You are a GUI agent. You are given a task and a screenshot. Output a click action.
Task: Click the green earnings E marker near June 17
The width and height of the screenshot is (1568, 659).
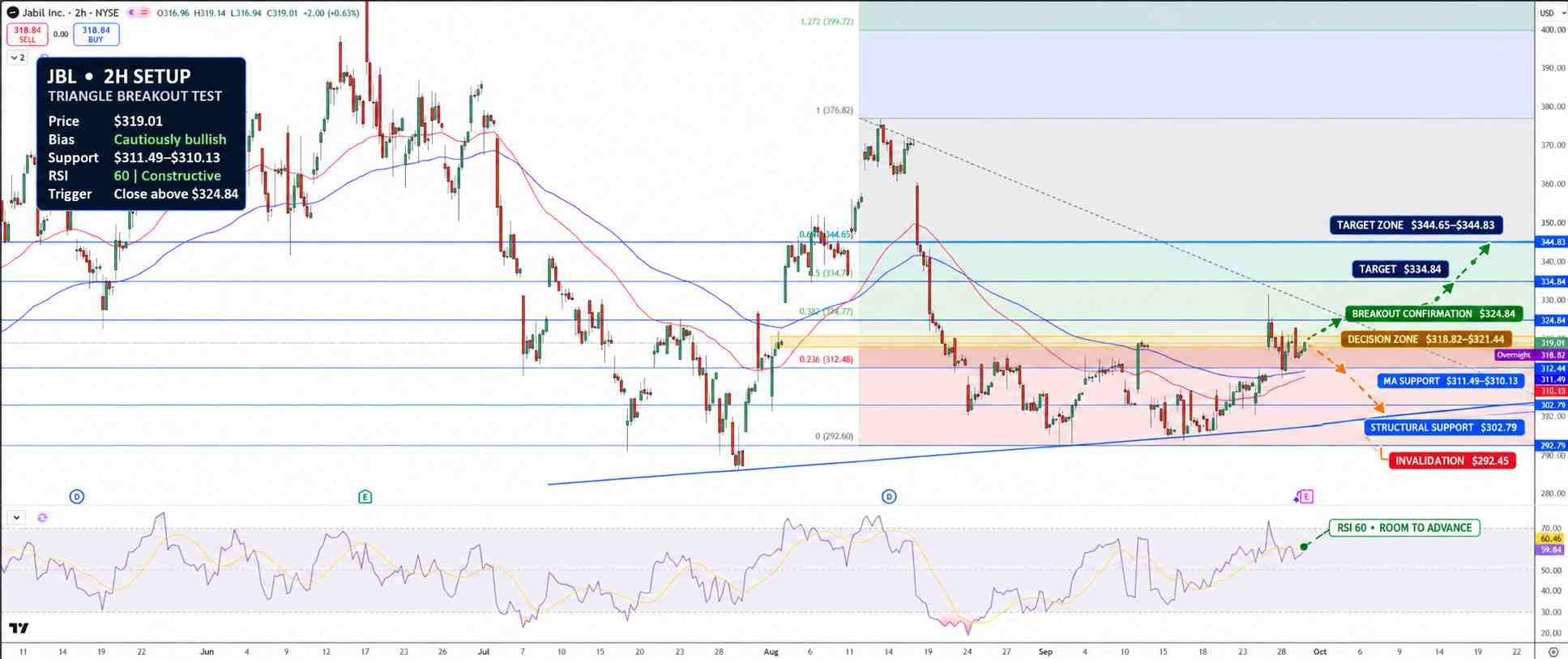365,496
